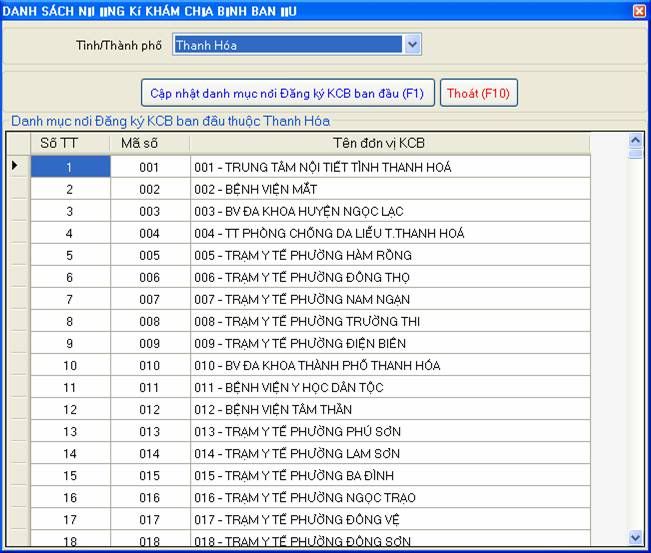The image size is (651, 553).
Task: Close the dialog with the red X
Action: [639, 11]
